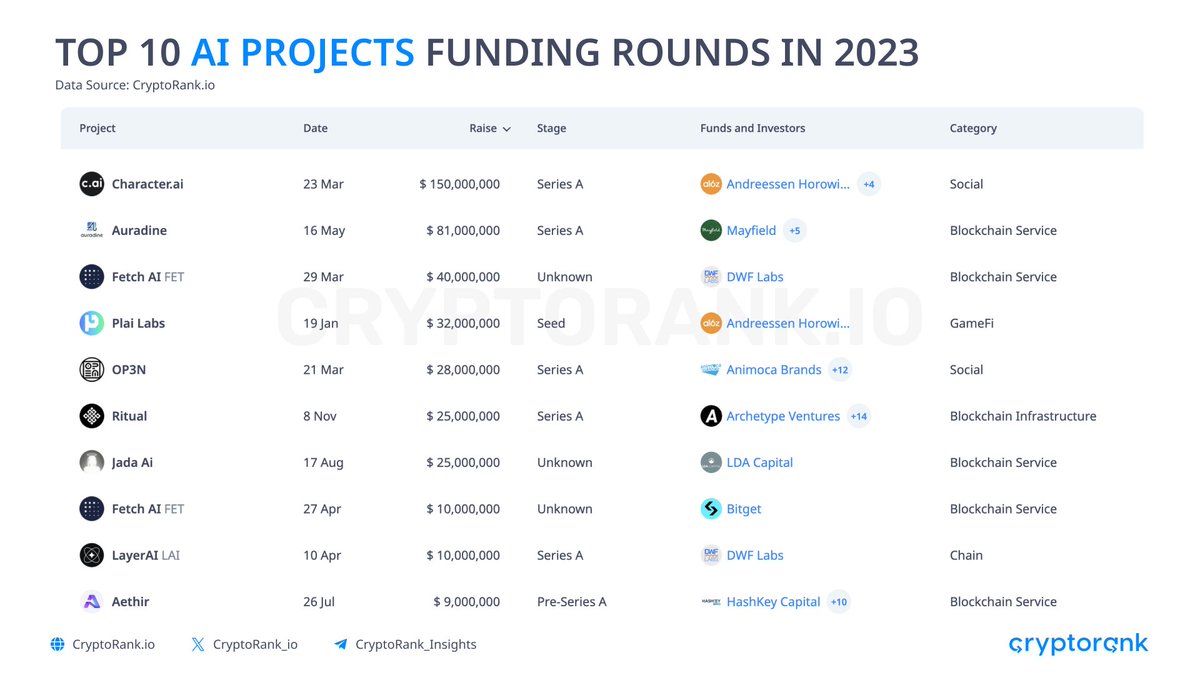Expand the +12 investors badge for OP3N
Image resolution: width=1200 pixels, height=675 pixels.
840,370
